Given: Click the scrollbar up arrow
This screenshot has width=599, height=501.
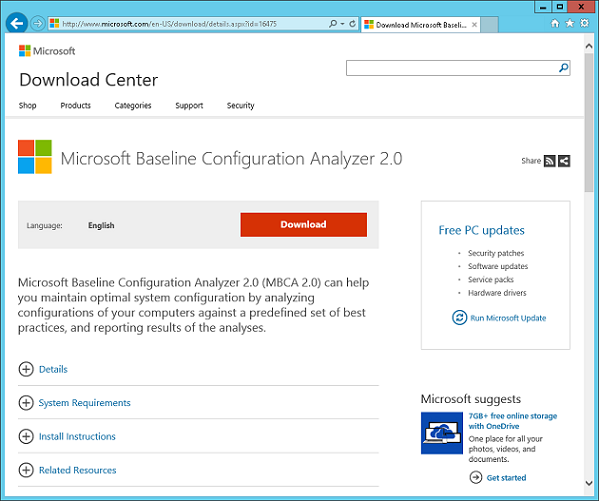Looking at the screenshot, I should pyautogui.click(x=589, y=46).
